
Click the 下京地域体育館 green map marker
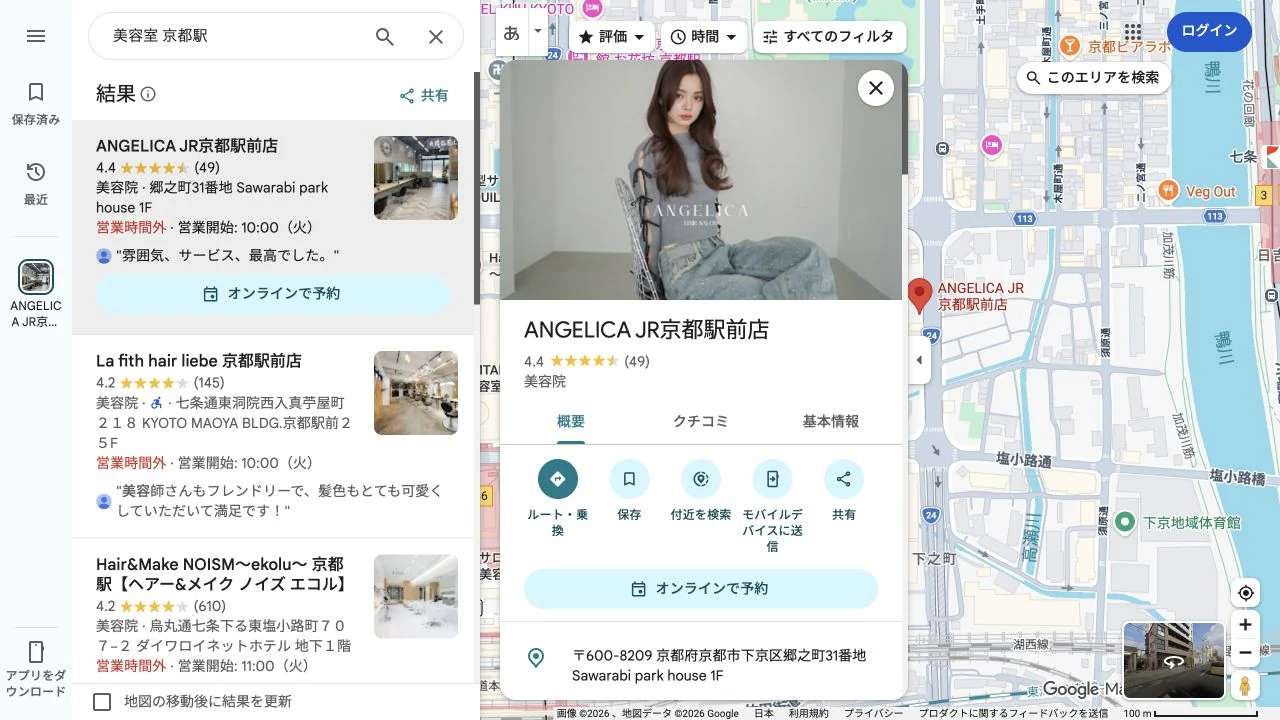(1125, 521)
